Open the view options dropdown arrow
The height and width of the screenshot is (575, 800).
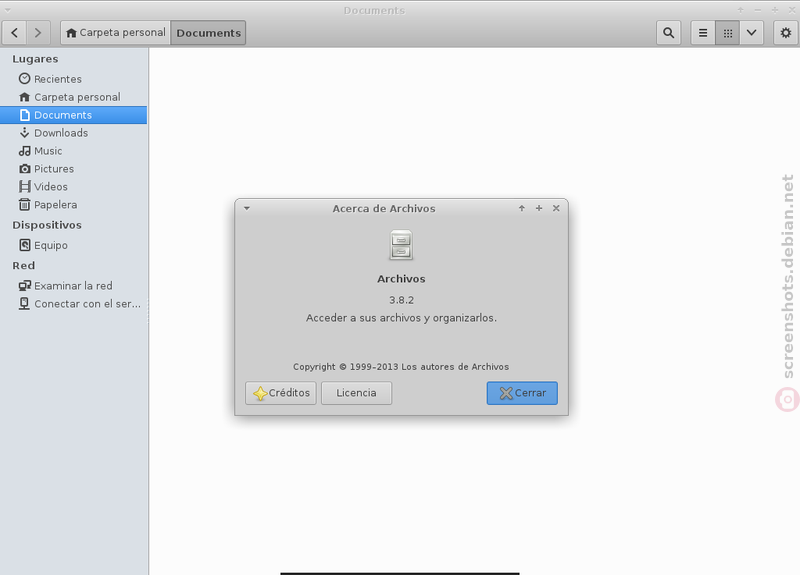tap(752, 33)
